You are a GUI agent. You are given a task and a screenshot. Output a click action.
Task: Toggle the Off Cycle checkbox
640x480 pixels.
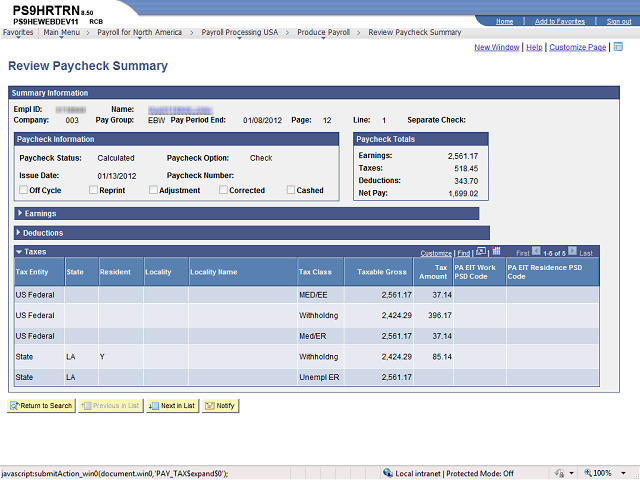click(x=23, y=190)
